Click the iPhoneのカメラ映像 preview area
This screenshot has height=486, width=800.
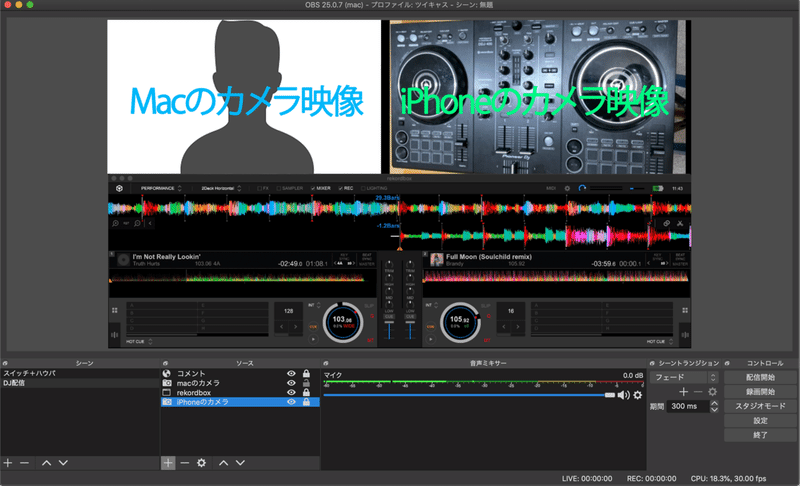pyautogui.click(x=540, y=97)
